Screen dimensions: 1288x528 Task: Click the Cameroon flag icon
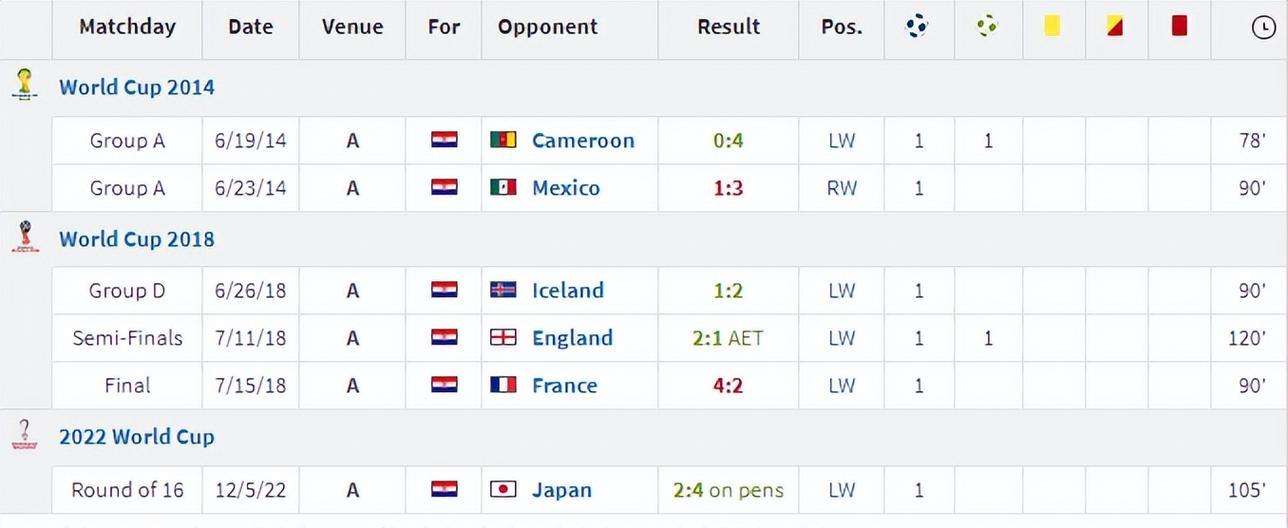(x=503, y=140)
